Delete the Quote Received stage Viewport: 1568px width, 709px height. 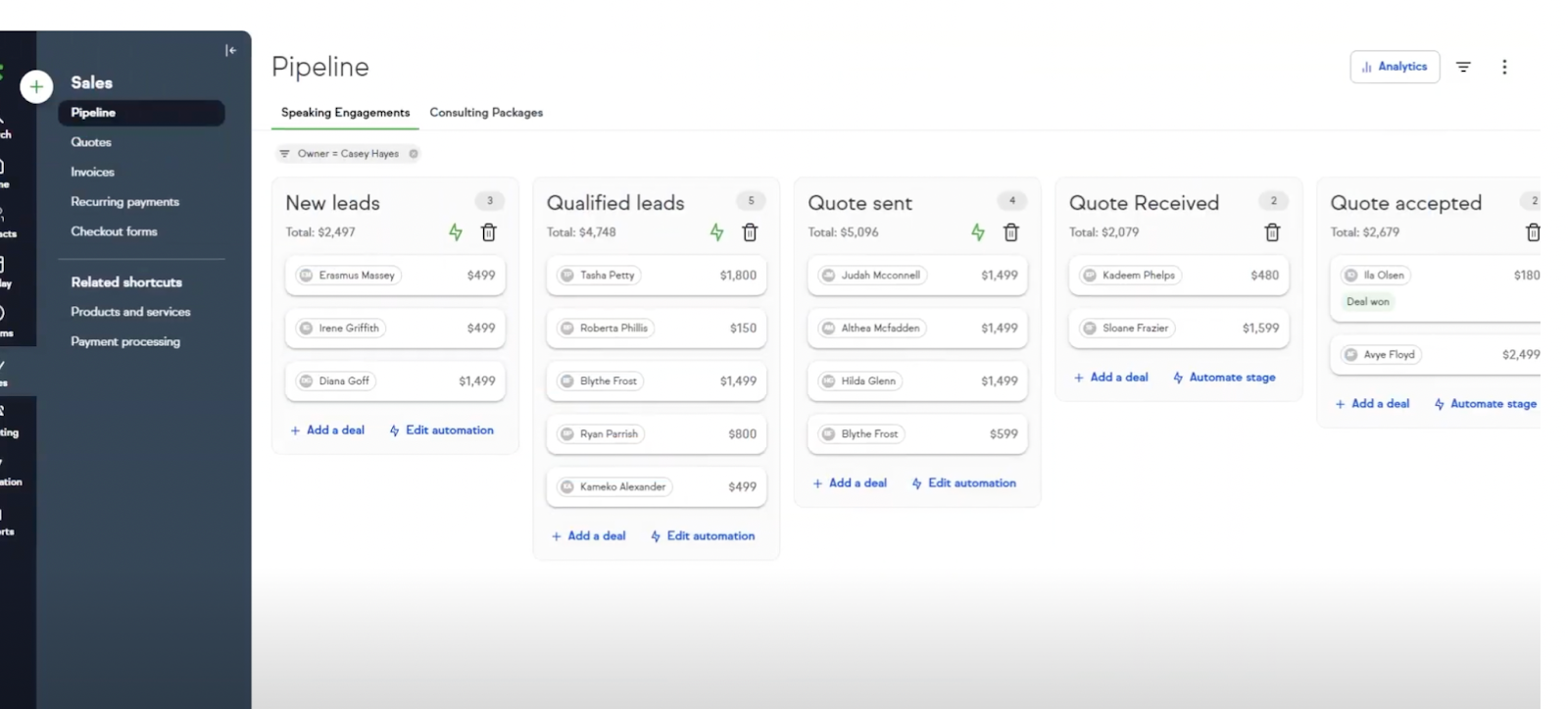pyautogui.click(x=1272, y=232)
